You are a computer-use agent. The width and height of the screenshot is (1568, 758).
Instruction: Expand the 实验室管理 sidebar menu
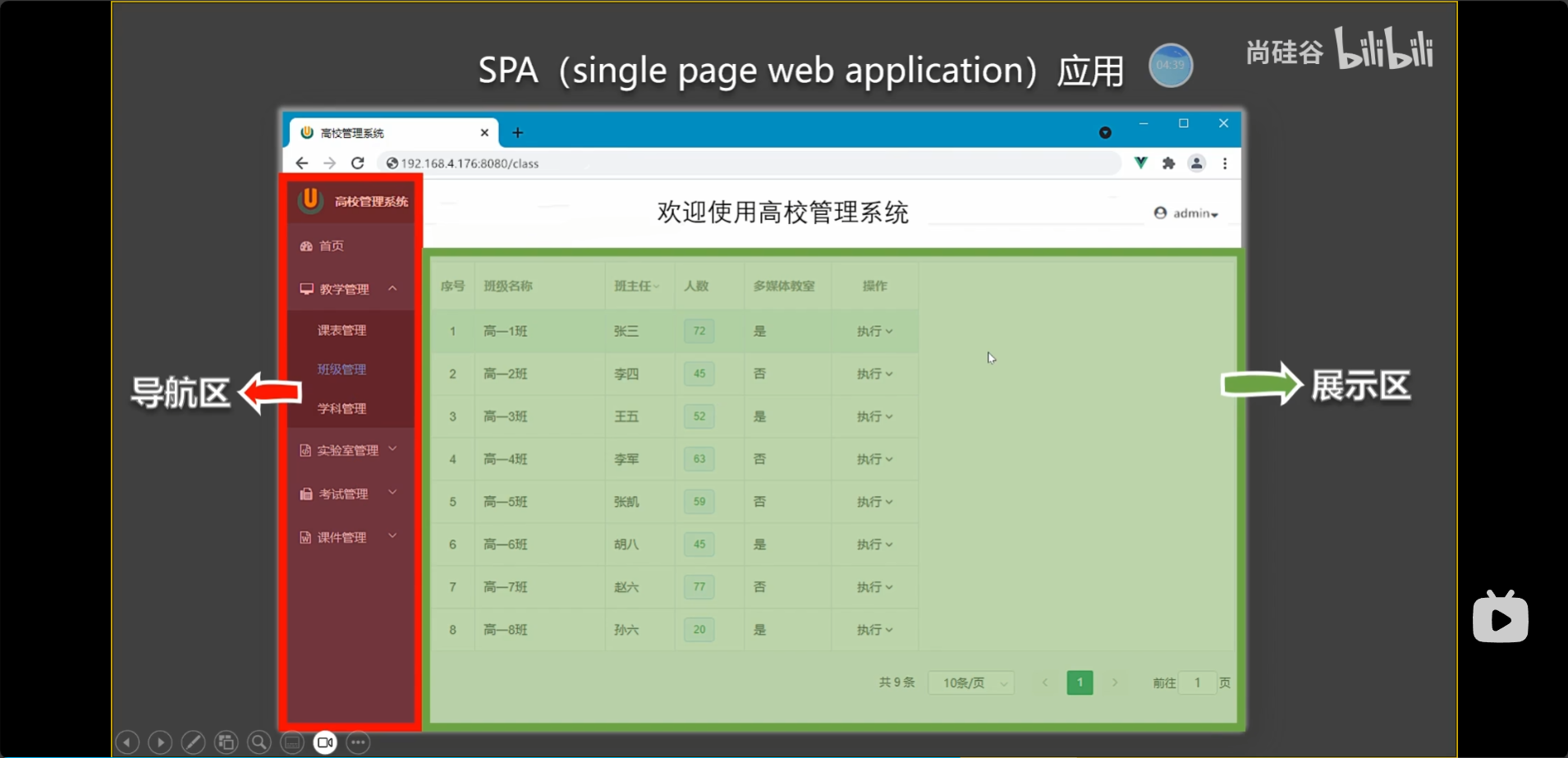coord(349,450)
